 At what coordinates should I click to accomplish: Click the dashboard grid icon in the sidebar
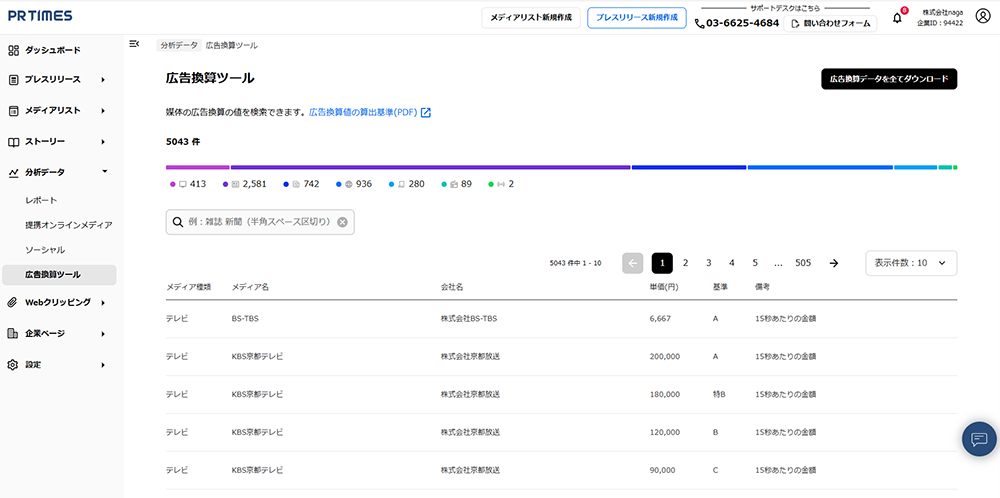click(13, 50)
